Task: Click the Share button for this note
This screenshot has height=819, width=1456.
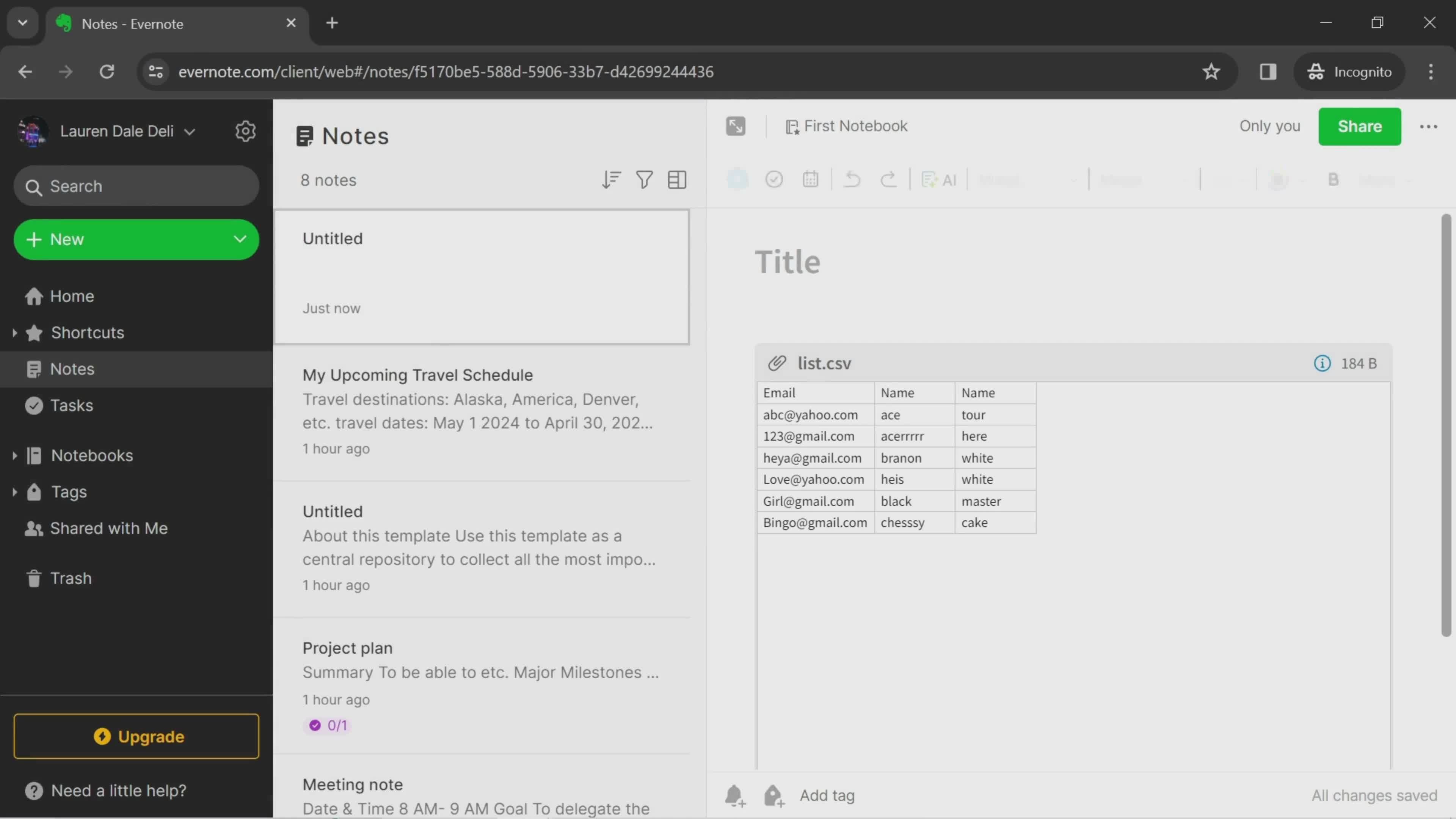Action: click(x=1360, y=126)
